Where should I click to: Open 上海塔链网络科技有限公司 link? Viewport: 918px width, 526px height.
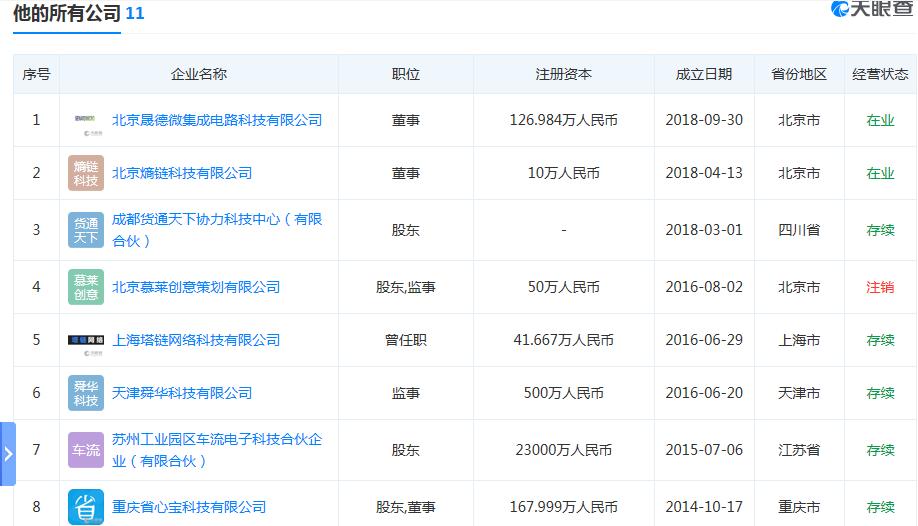coord(196,340)
